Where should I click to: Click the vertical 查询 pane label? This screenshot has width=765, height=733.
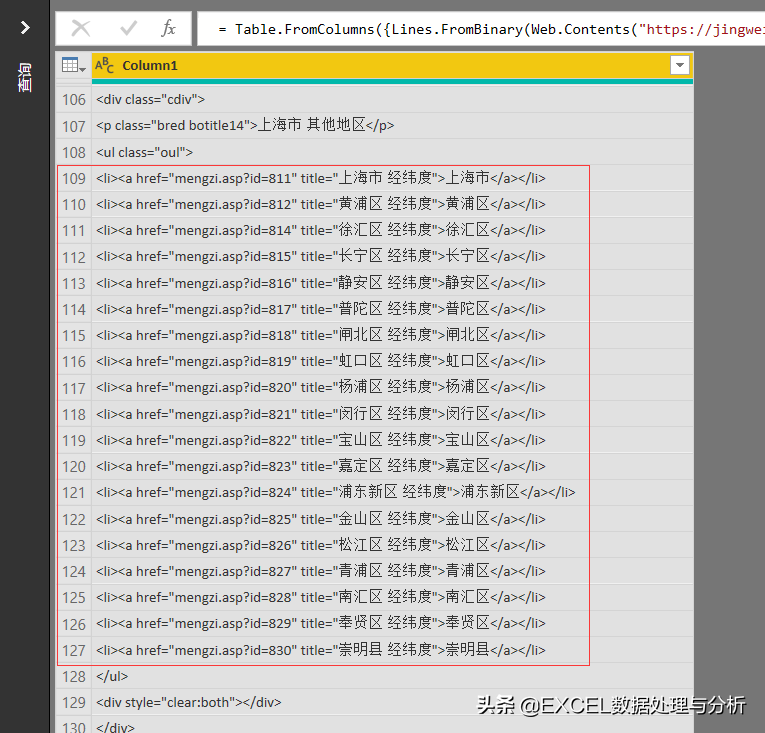coord(24,77)
